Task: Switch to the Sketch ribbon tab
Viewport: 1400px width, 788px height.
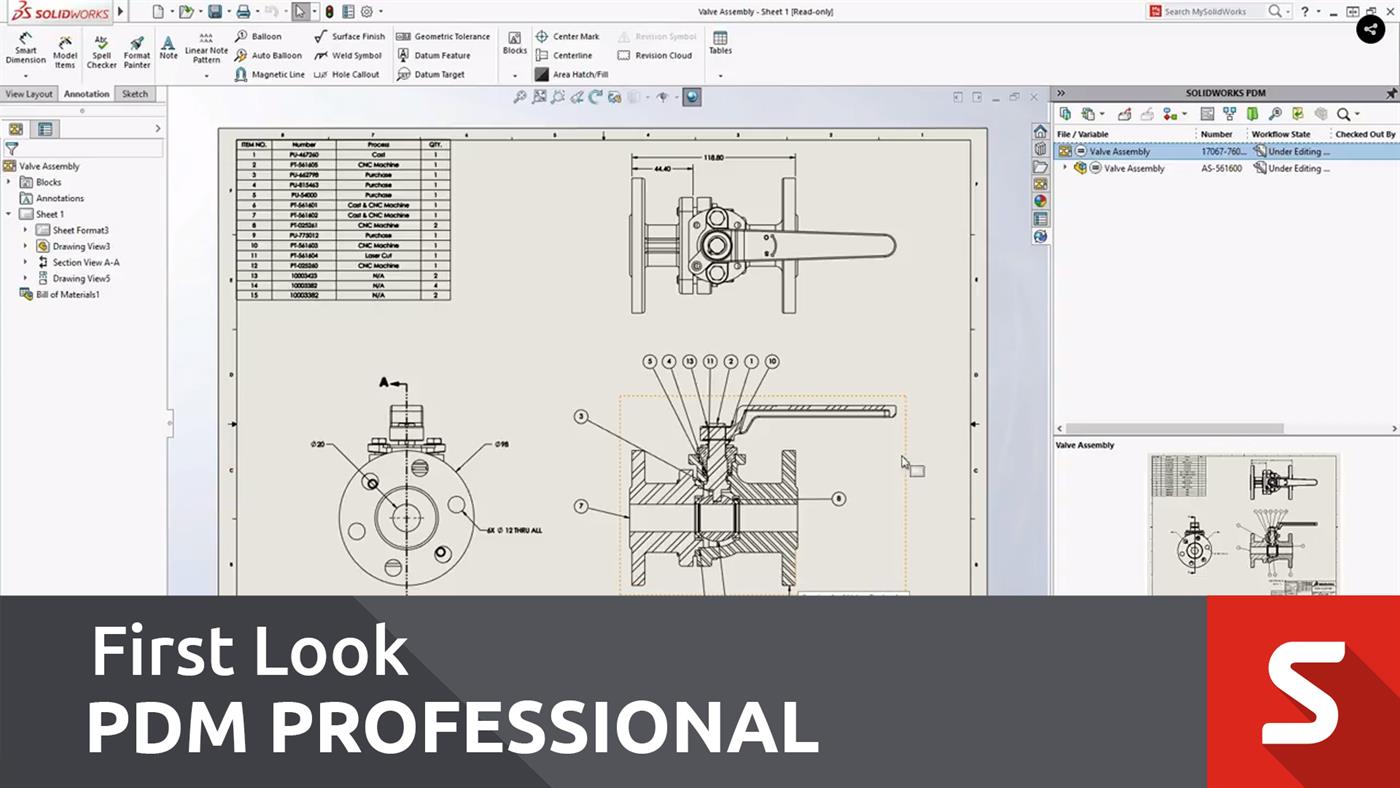Action: [x=135, y=93]
